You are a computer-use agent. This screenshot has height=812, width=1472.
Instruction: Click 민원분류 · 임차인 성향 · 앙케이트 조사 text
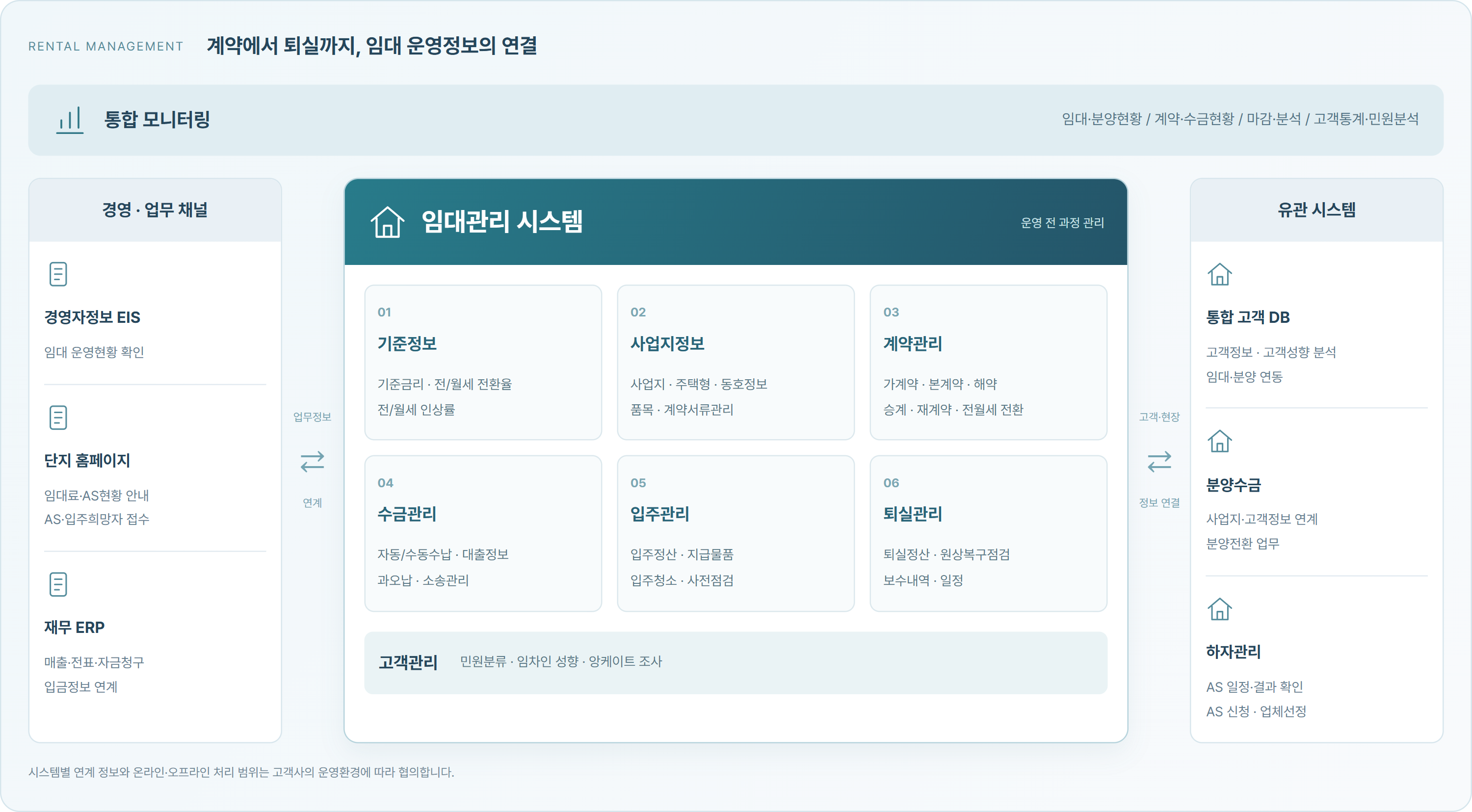(561, 661)
